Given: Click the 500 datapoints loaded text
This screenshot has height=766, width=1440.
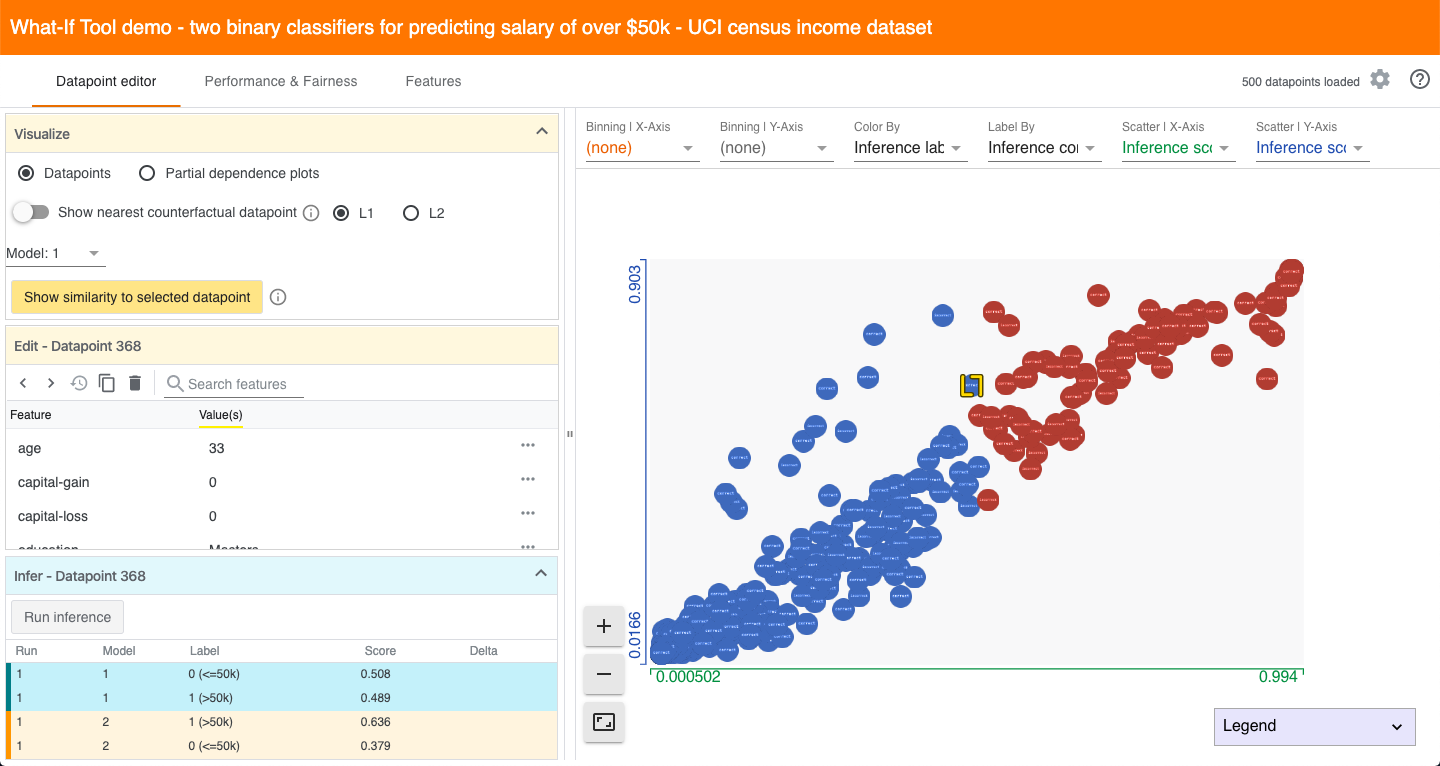Looking at the screenshot, I should (1300, 82).
